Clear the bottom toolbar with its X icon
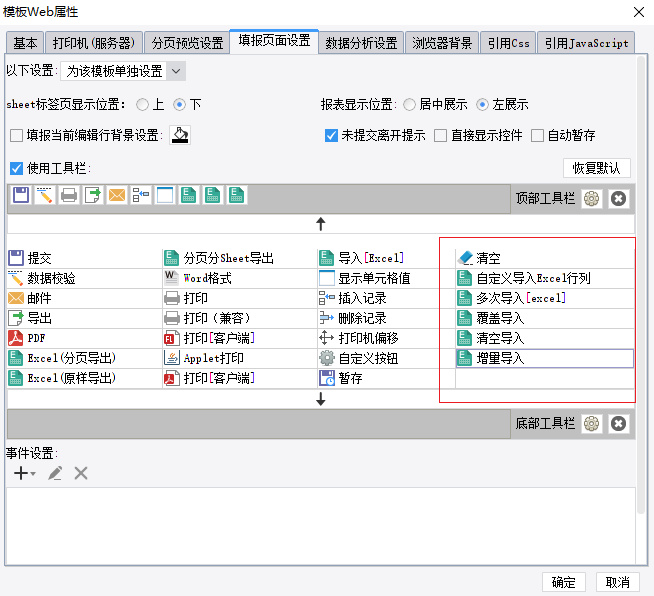The image size is (654, 596). 618,424
